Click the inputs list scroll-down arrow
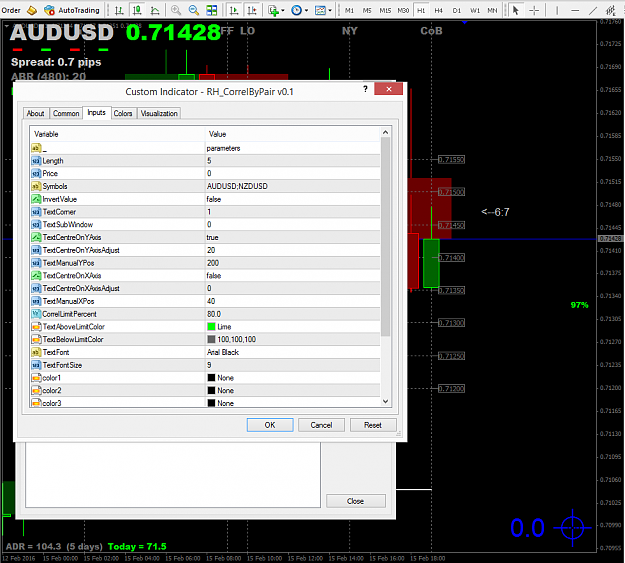Screen dimensions: 625x563 [x=385, y=402]
